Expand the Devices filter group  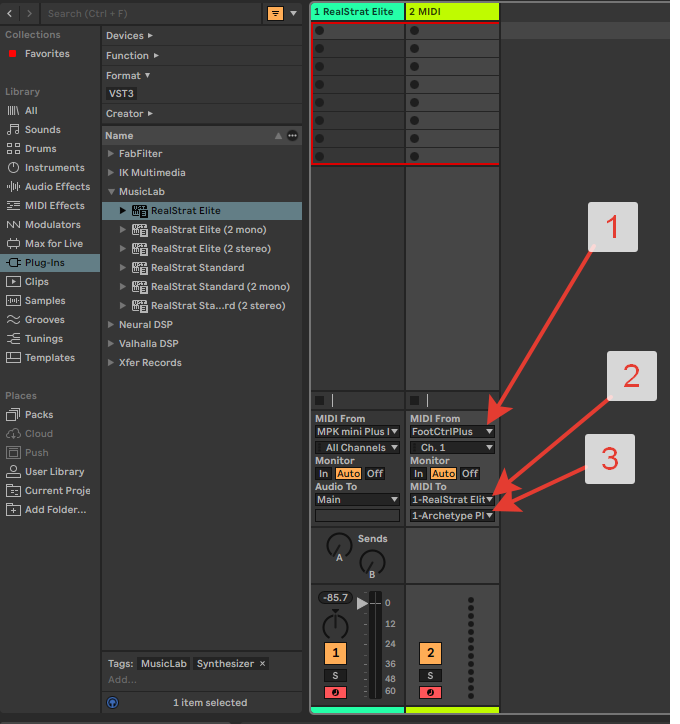tap(129, 36)
